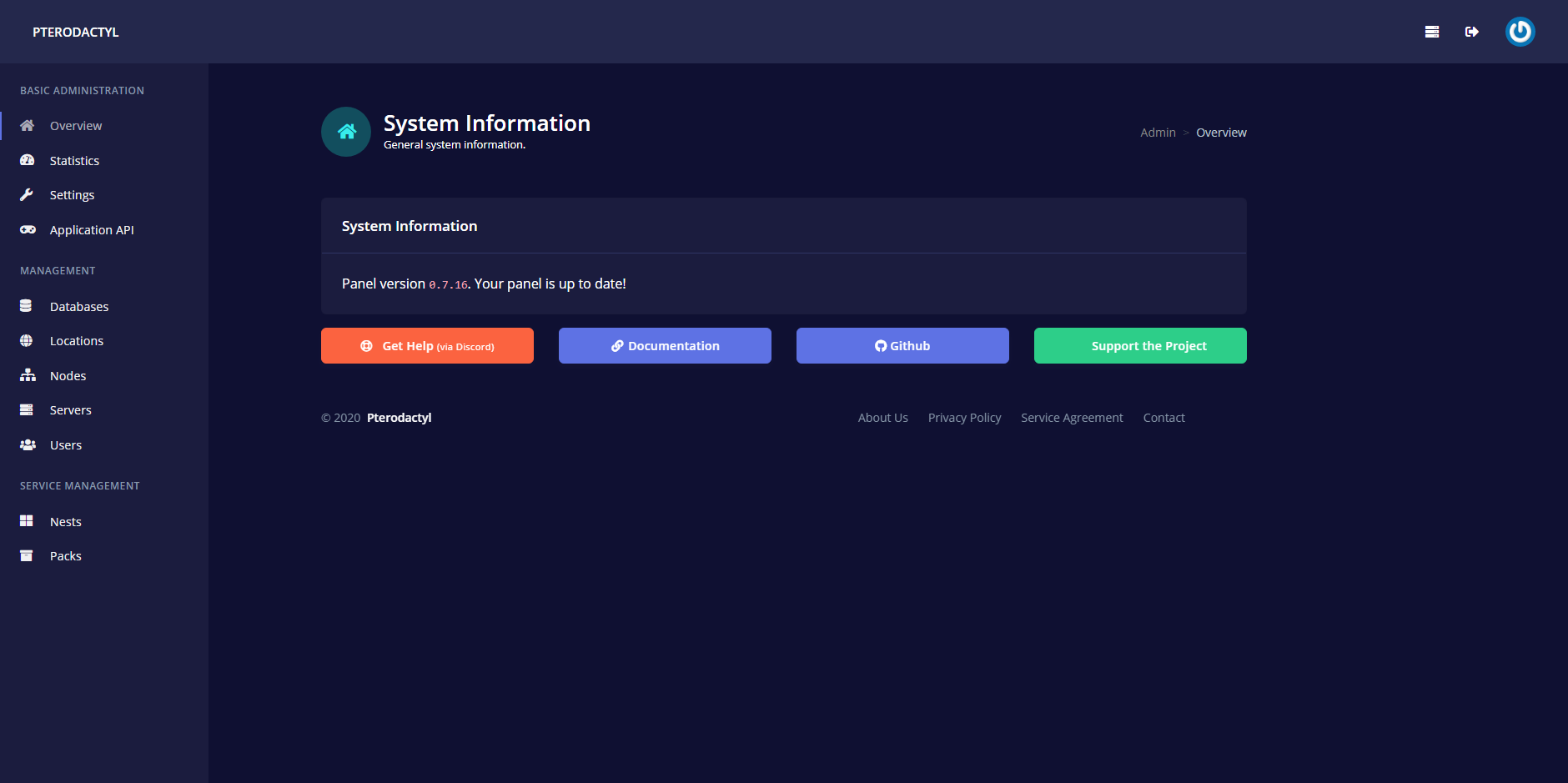
Task: Click the sign-out arrow icon in header
Action: (1472, 32)
